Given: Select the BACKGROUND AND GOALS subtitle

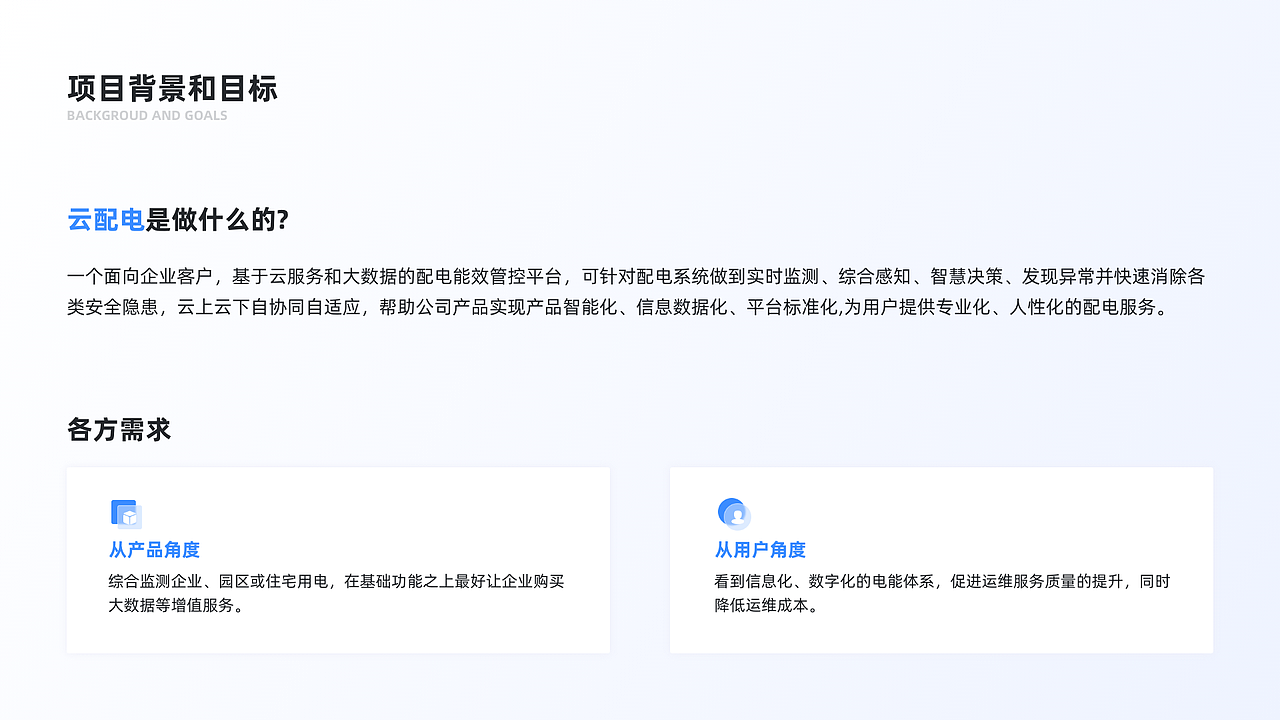Looking at the screenshot, I should pyautogui.click(x=147, y=115).
